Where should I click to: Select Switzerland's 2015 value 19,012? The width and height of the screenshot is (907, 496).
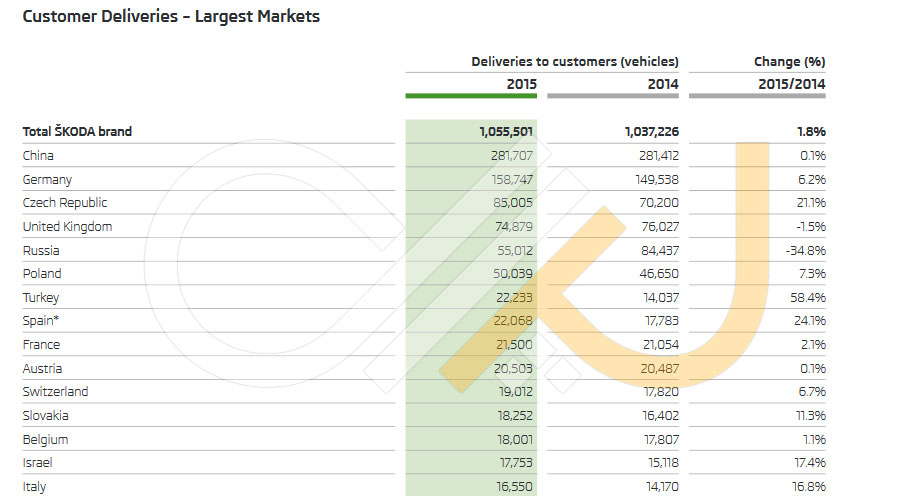515,392
